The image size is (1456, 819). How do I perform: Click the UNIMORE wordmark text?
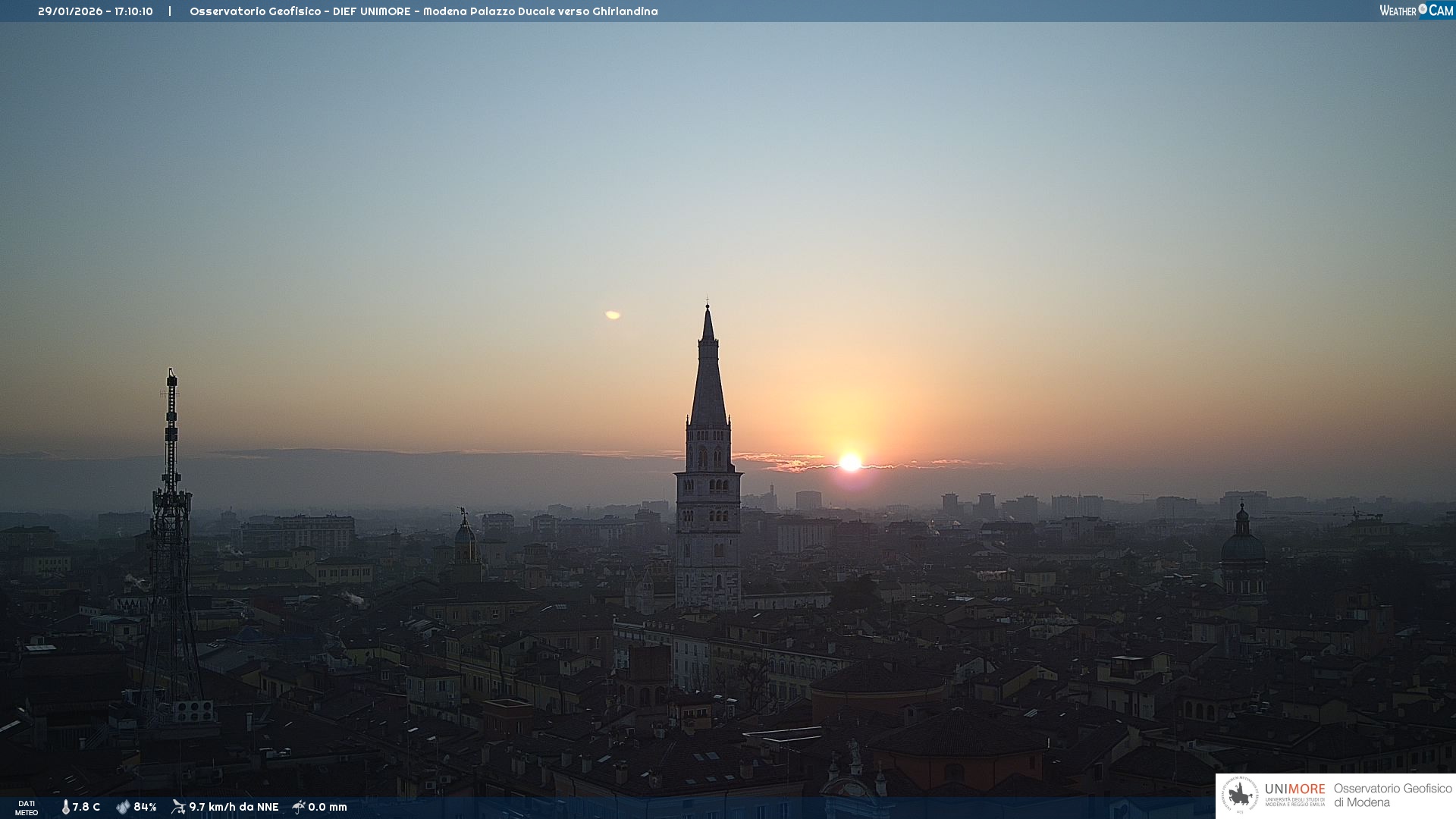[1294, 789]
